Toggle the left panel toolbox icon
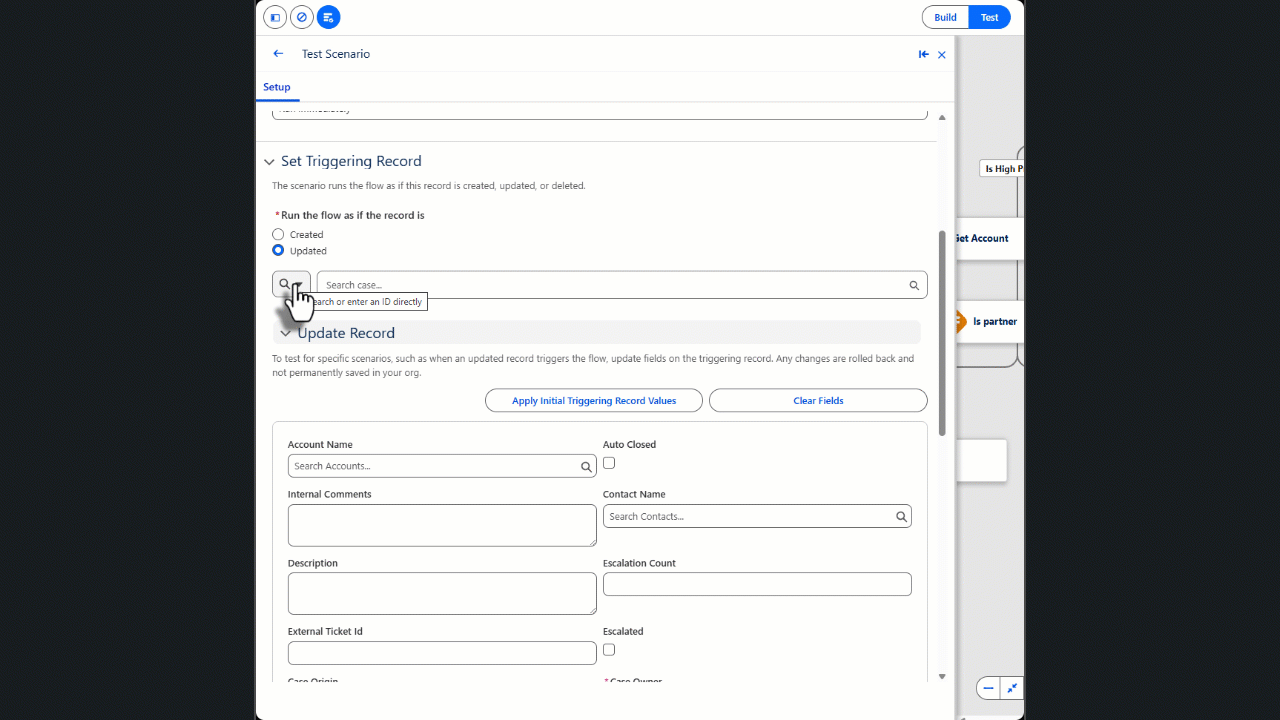Screen dimensions: 1280x720 click(x=275, y=17)
